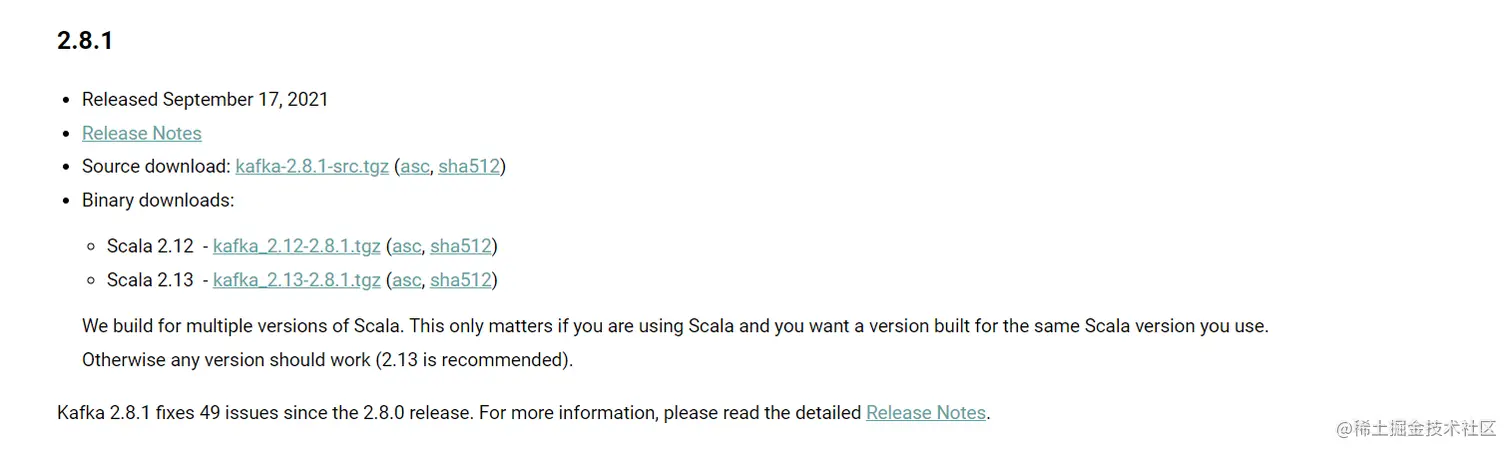Open detailed Release Notes link in last sentence

(926, 412)
